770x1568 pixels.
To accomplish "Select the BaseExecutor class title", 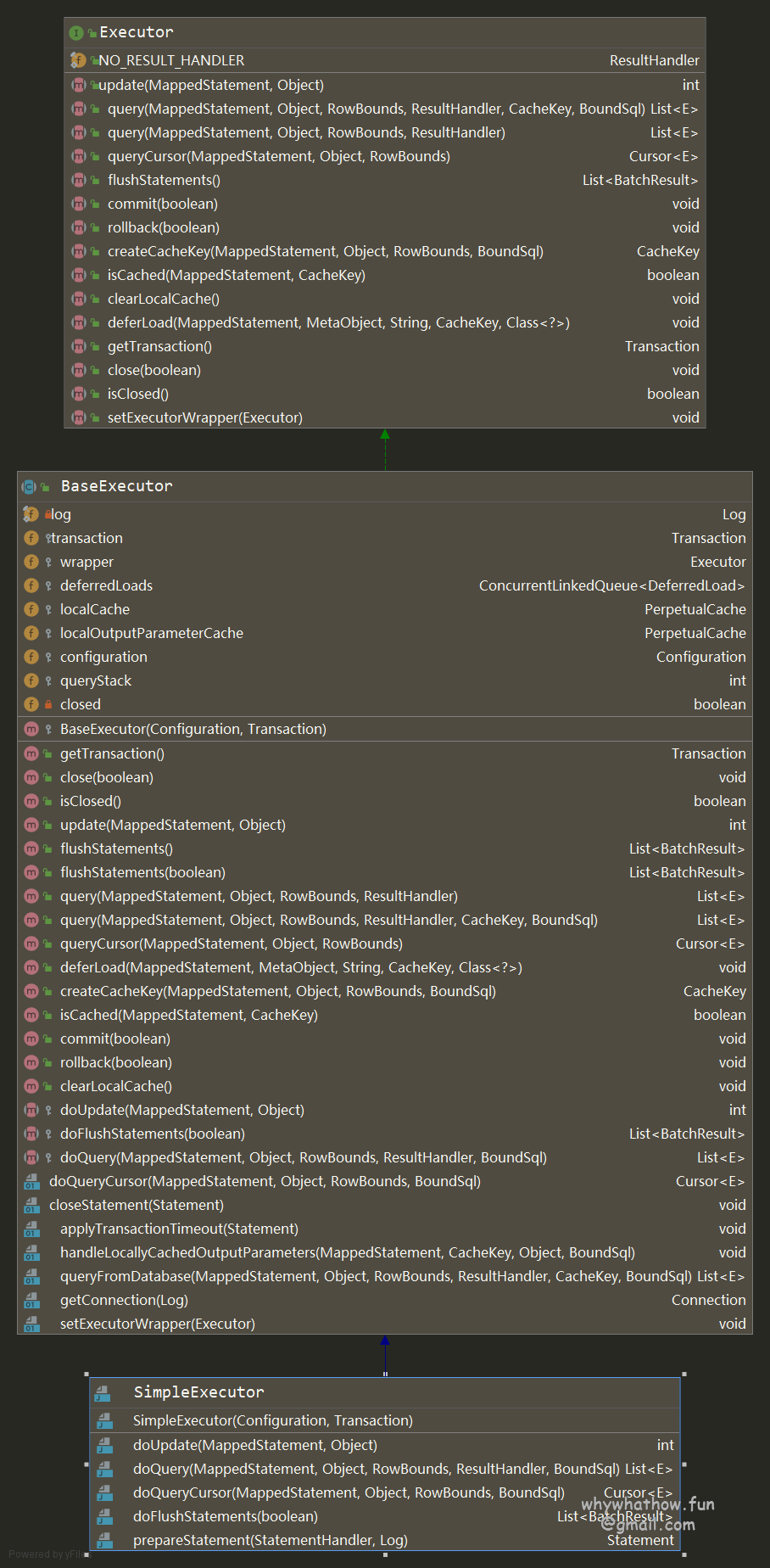I will click(x=116, y=486).
